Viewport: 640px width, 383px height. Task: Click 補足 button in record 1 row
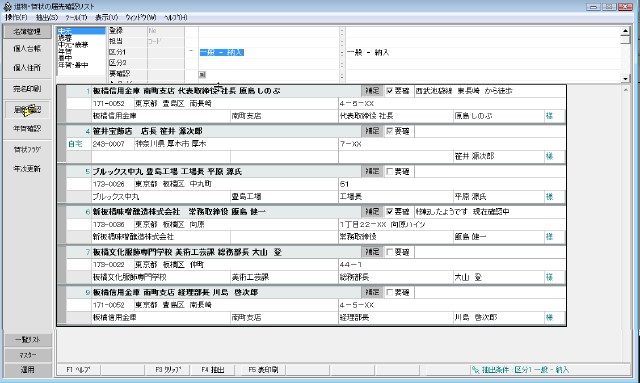(x=372, y=91)
